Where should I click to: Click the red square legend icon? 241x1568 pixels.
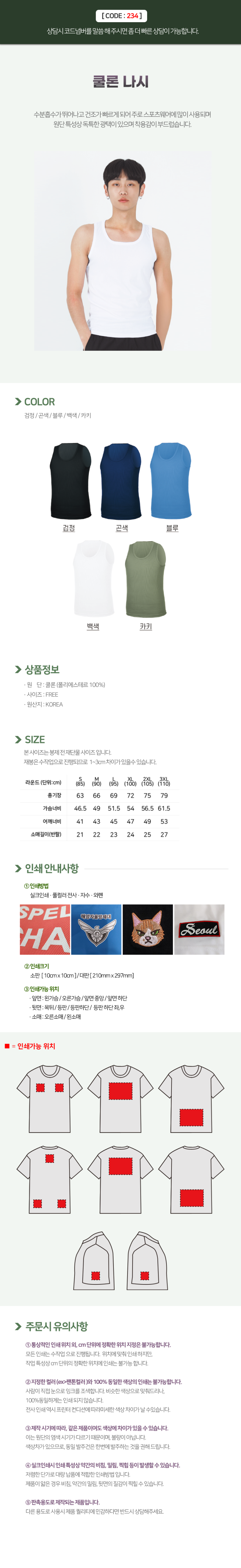(x=7, y=1046)
